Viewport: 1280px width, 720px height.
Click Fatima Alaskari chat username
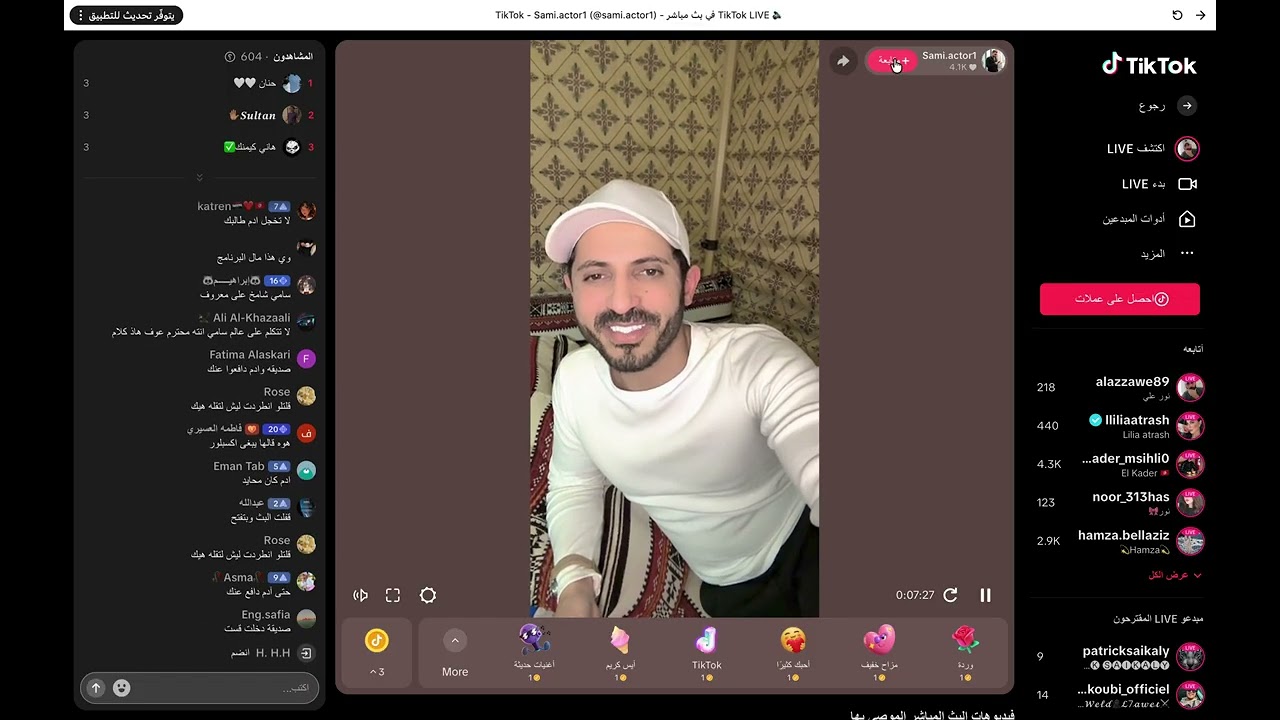pos(250,355)
